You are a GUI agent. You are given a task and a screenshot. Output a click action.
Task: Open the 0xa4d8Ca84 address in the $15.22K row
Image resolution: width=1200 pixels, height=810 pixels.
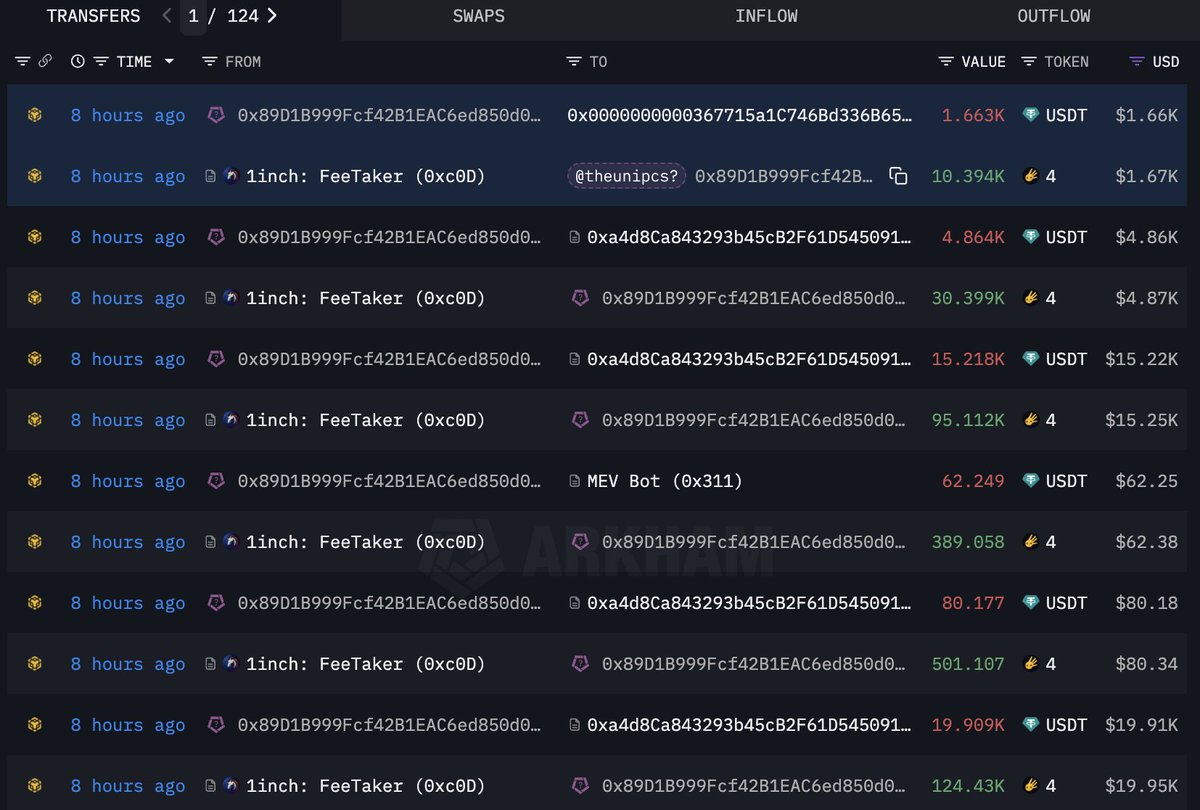point(749,359)
